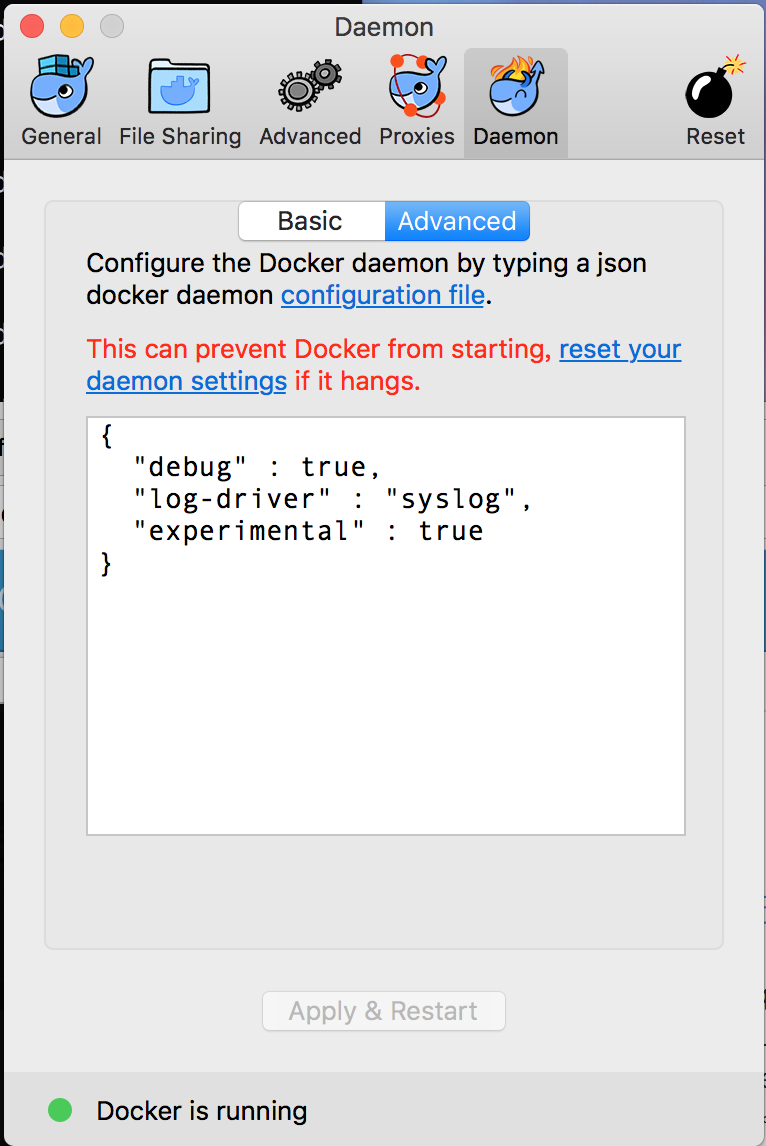The image size is (766, 1146).
Task: Select the Advanced segmented tab
Action: [x=457, y=221]
